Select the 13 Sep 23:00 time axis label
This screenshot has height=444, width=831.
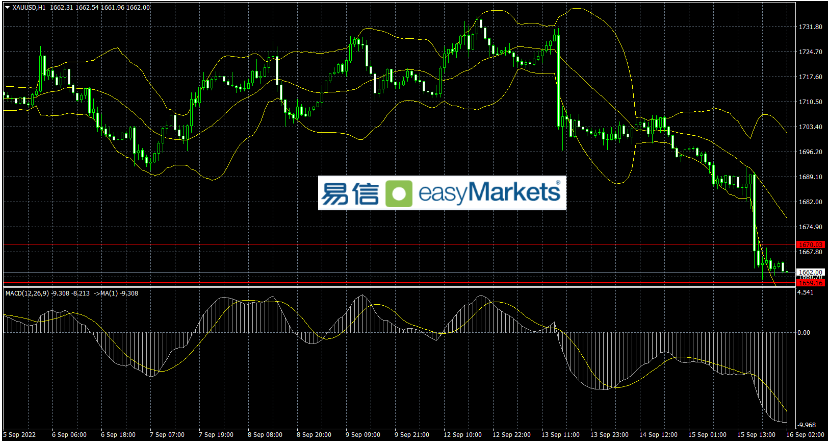pyautogui.click(x=612, y=434)
